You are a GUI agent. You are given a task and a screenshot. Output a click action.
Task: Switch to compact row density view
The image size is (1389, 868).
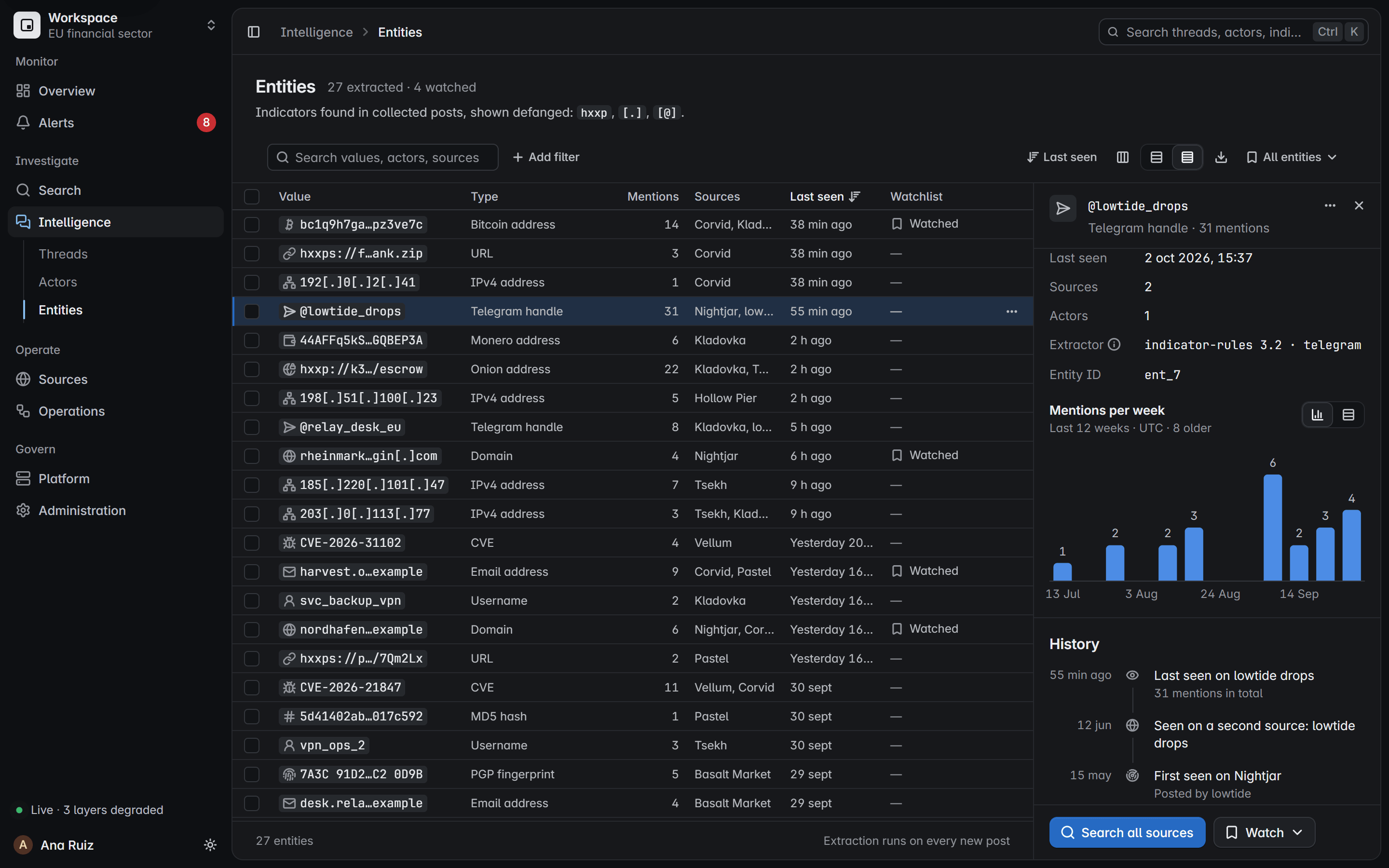1187,157
